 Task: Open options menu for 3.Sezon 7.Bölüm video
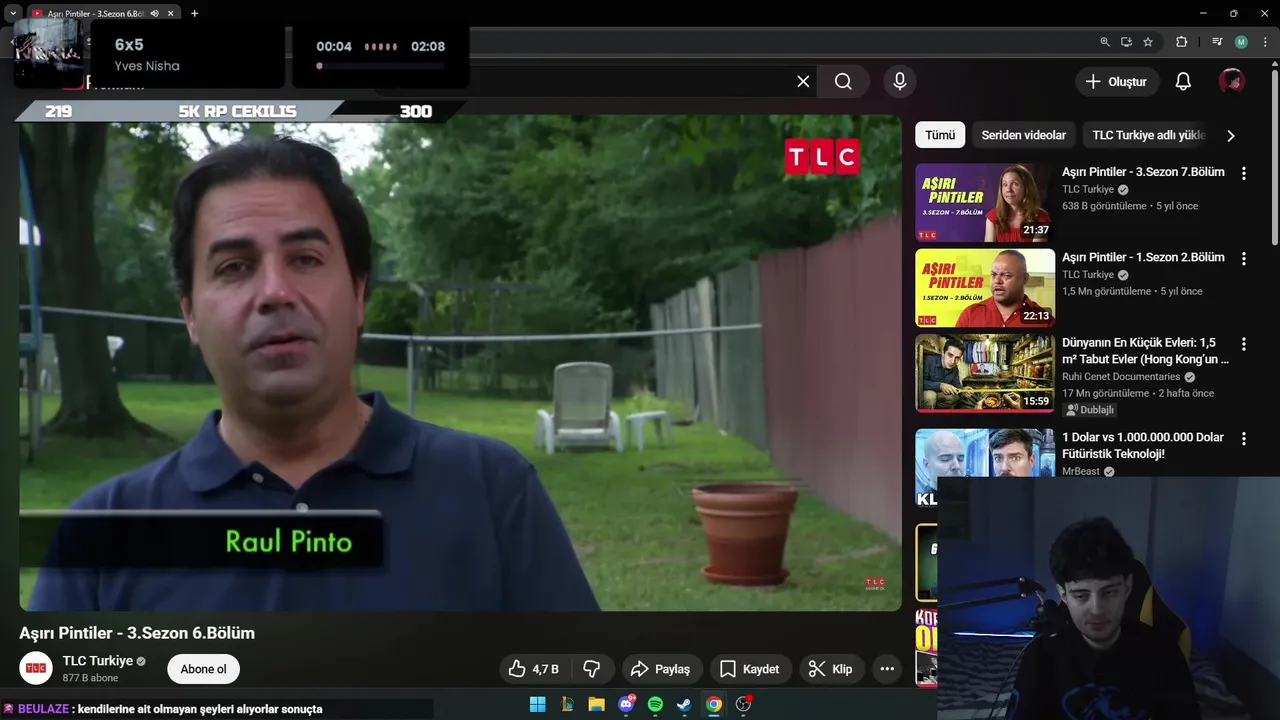[1244, 173]
